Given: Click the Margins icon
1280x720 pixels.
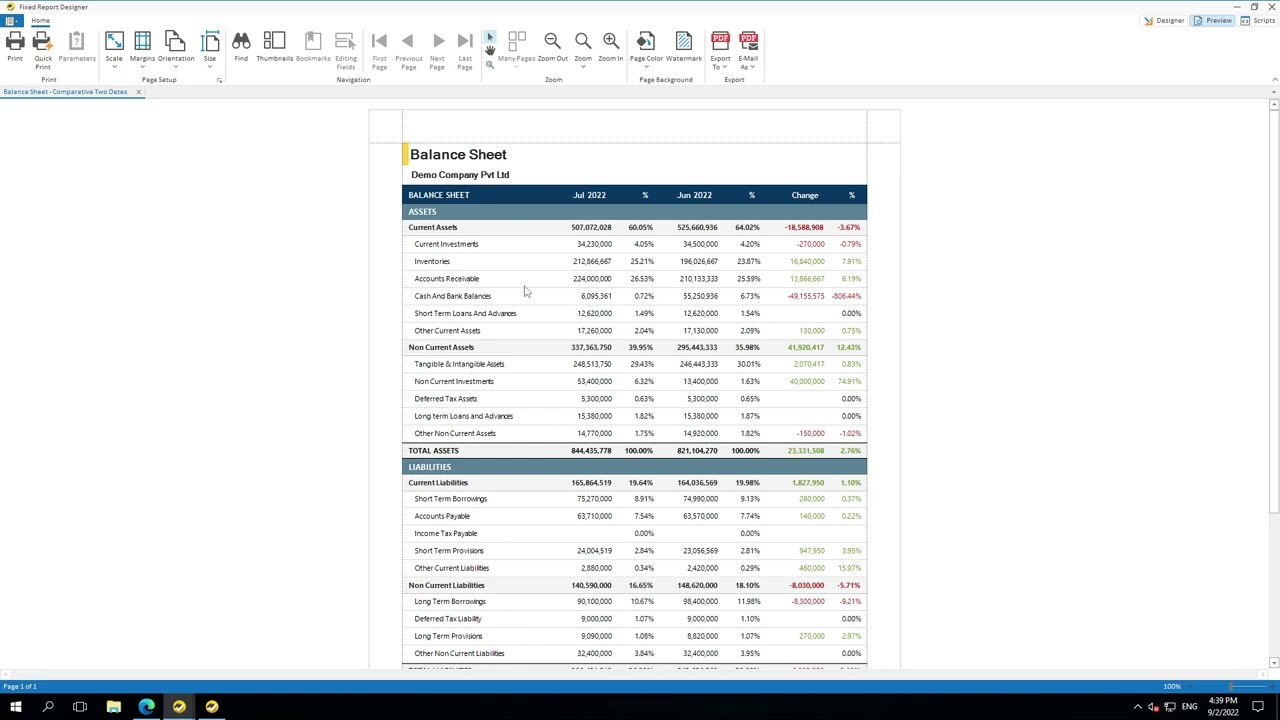Looking at the screenshot, I should (142, 41).
